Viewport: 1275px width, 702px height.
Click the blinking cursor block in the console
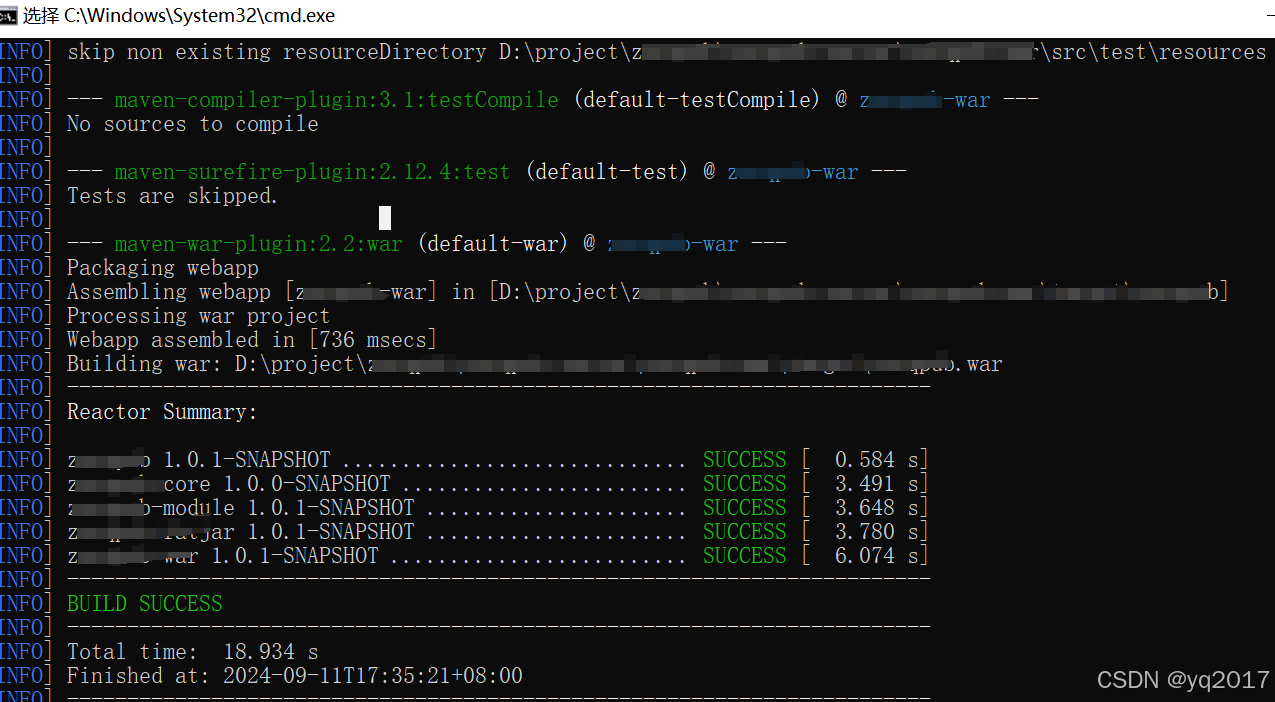point(384,217)
